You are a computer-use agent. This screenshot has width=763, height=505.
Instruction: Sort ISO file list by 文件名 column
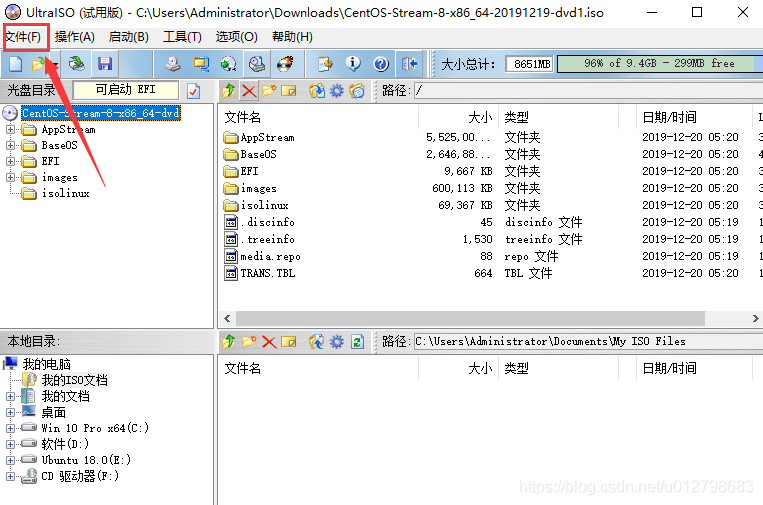318,117
